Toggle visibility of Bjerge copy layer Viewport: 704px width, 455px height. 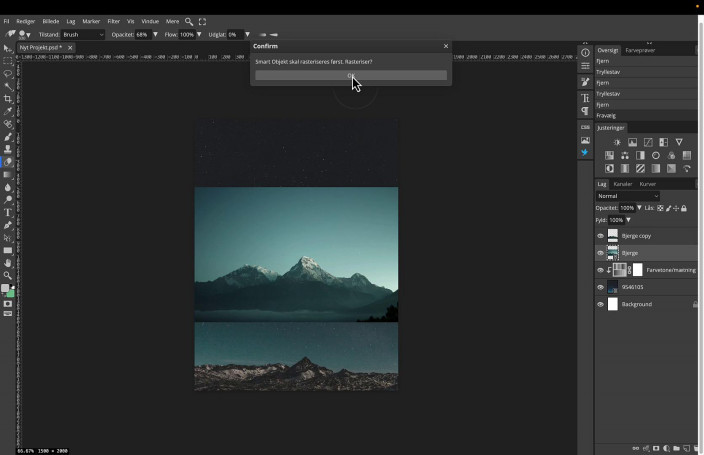pyautogui.click(x=601, y=236)
